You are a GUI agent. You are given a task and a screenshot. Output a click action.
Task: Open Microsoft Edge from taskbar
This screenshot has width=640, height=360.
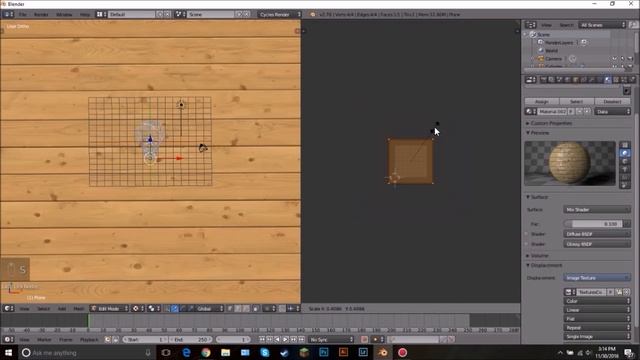(186, 353)
